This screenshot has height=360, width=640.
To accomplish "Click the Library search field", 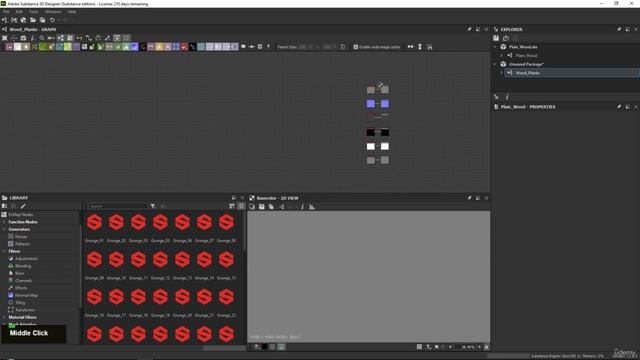I will tap(118, 206).
